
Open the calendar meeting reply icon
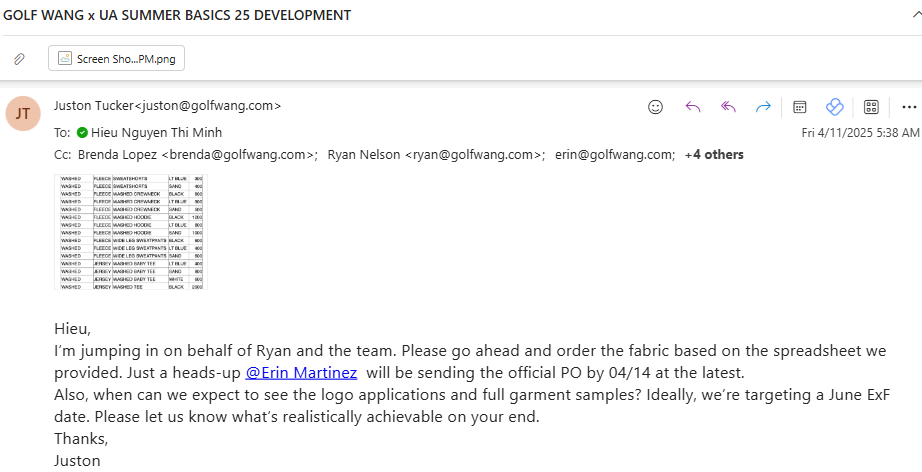click(x=800, y=107)
